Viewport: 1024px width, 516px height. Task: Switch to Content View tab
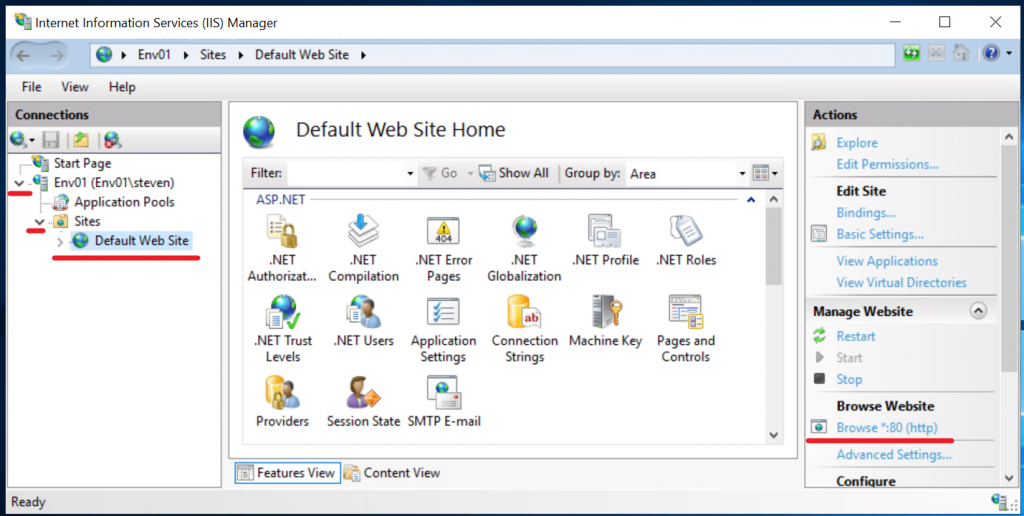click(x=392, y=473)
